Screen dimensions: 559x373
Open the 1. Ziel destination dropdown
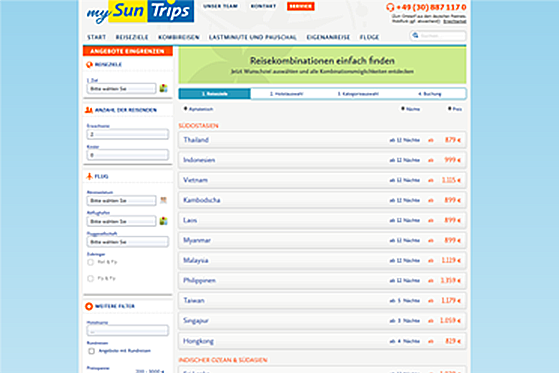coord(121,88)
